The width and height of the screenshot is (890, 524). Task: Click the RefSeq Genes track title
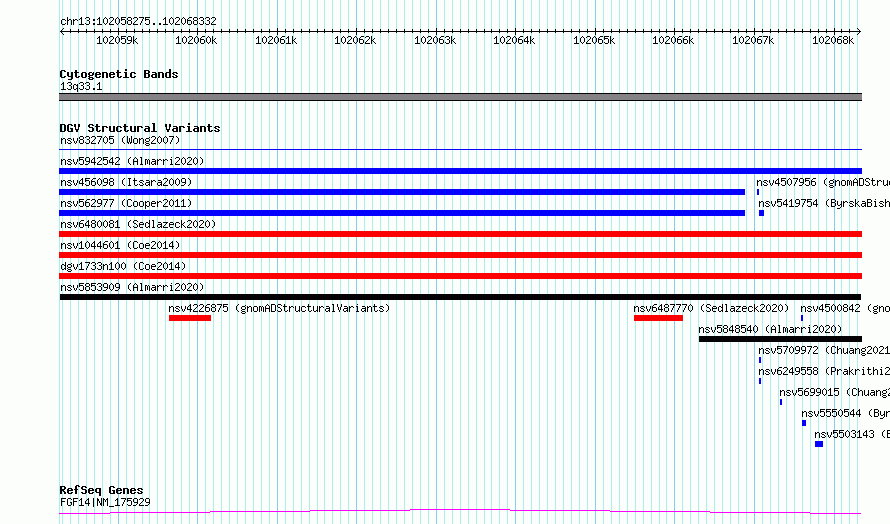click(102, 490)
